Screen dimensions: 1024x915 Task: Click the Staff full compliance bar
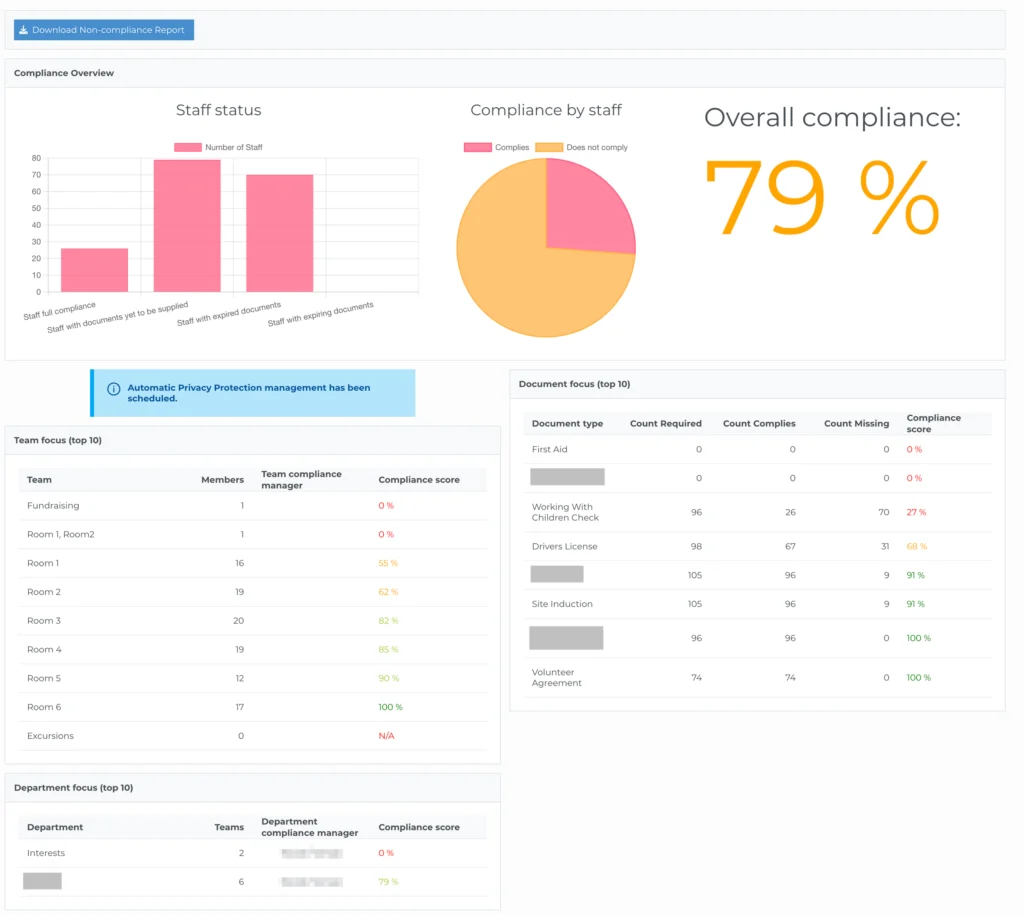point(94,270)
